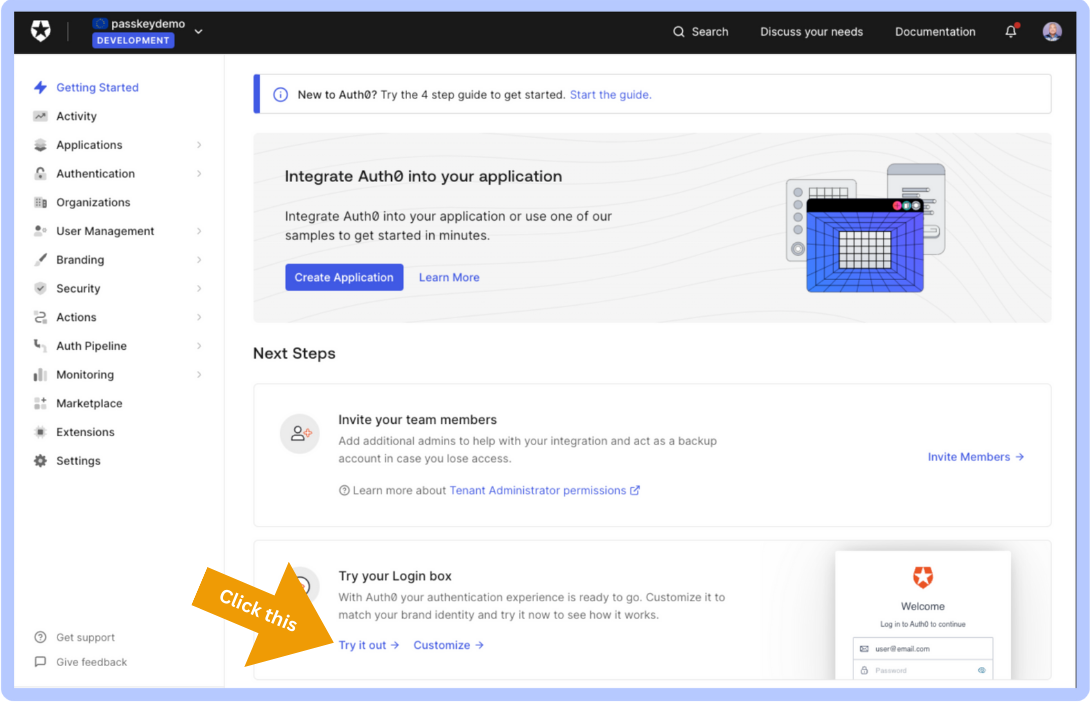Open the Documentation link
This screenshot has width=1090, height=703.
pyautogui.click(x=934, y=32)
